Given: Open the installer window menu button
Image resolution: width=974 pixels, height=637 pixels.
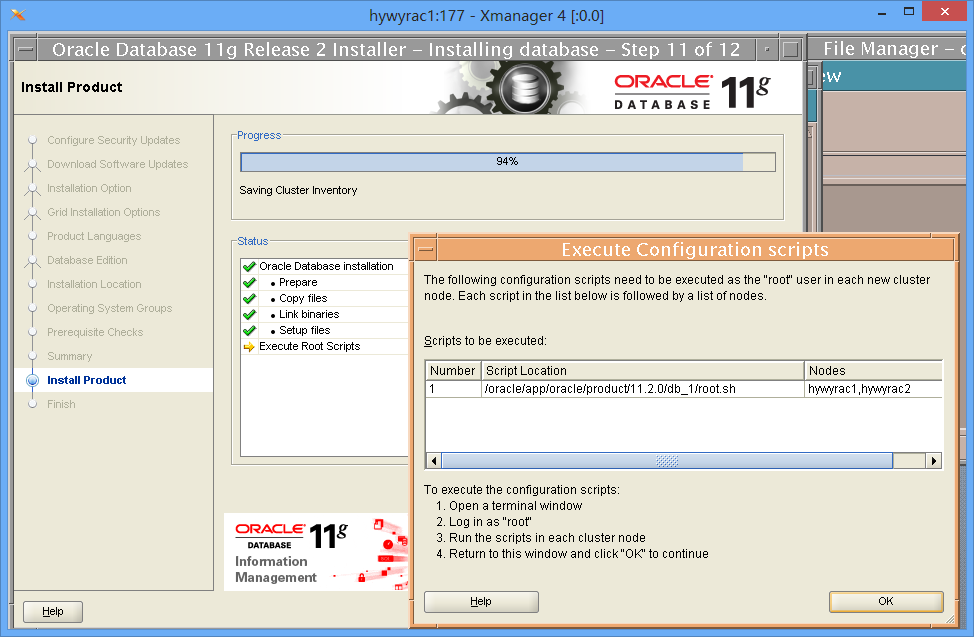Looking at the screenshot, I should 25,50.
